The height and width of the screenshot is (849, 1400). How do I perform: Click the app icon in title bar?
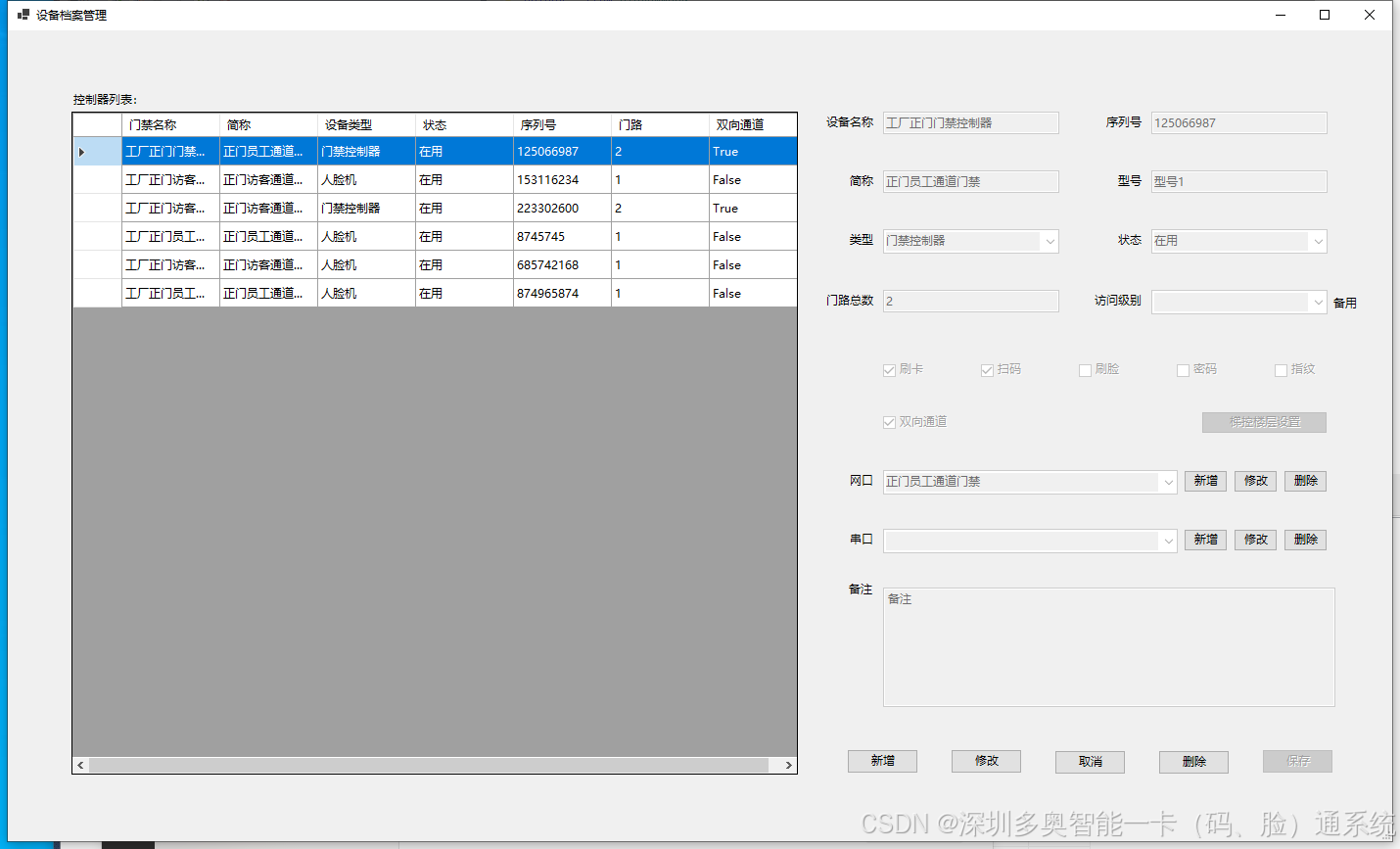point(23,15)
